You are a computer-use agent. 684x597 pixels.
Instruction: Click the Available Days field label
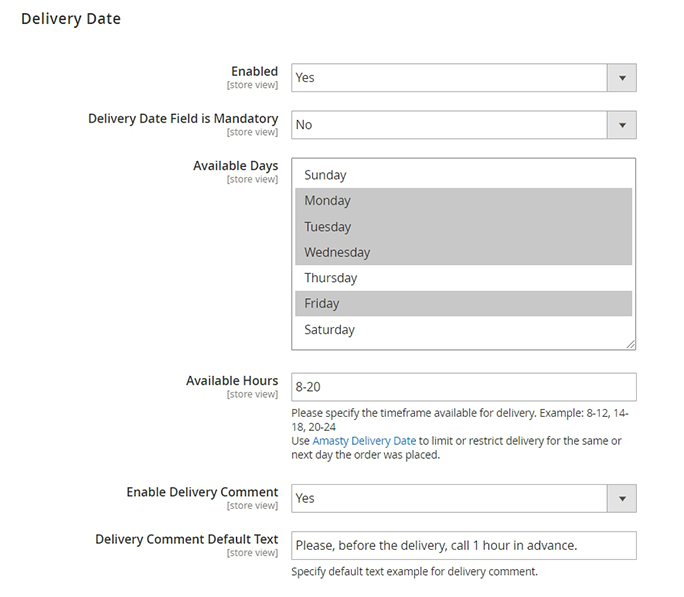tap(235, 166)
